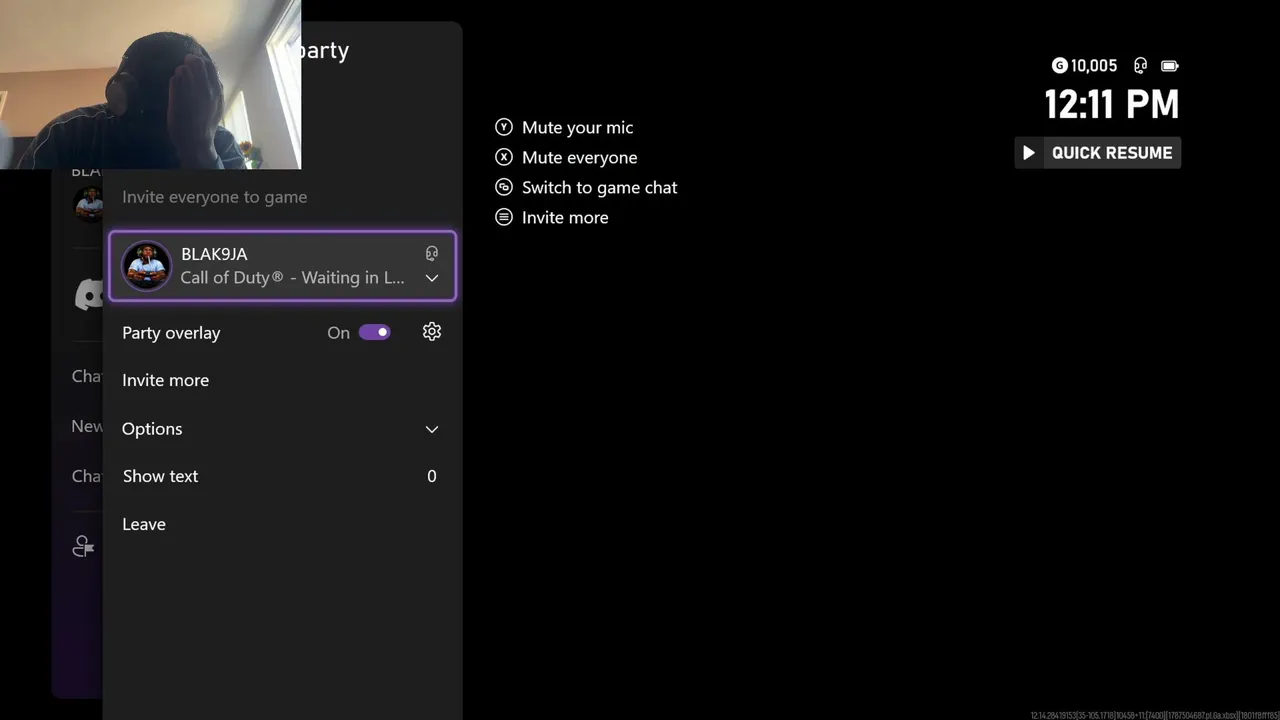Click the headset status icon beside Gamerscore
This screenshot has width=1280, height=720.
1140,66
